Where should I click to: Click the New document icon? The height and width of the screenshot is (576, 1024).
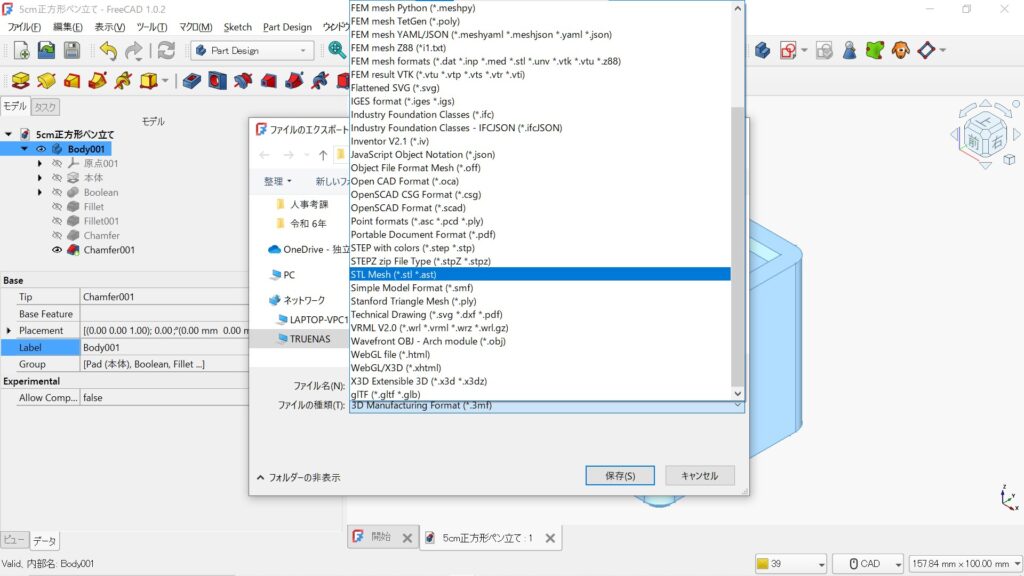(x=21, y=50)
